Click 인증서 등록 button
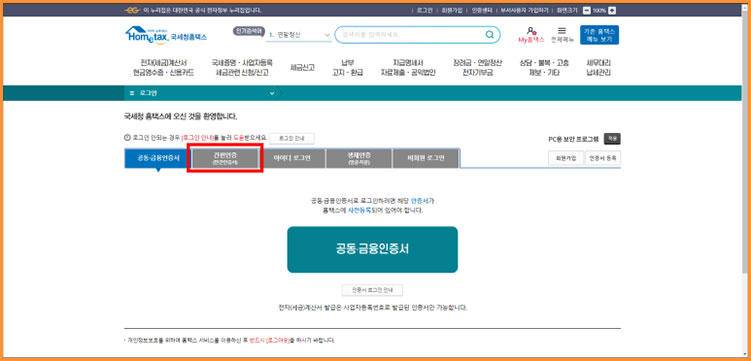Image resolution: width=751 pixels, height=361 pixels. 603,158
